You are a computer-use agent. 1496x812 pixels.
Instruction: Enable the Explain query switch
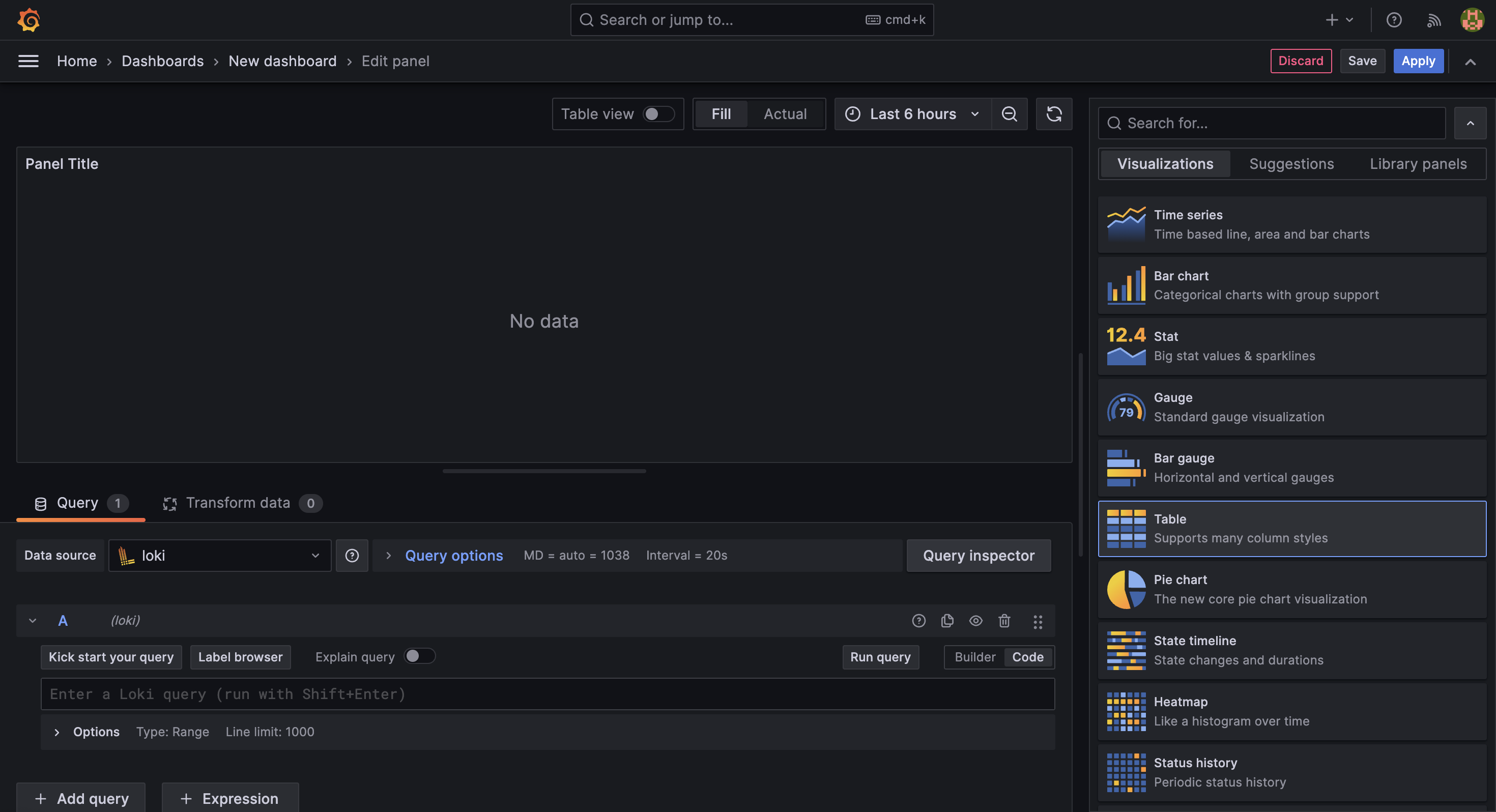(x=419, y=656)
